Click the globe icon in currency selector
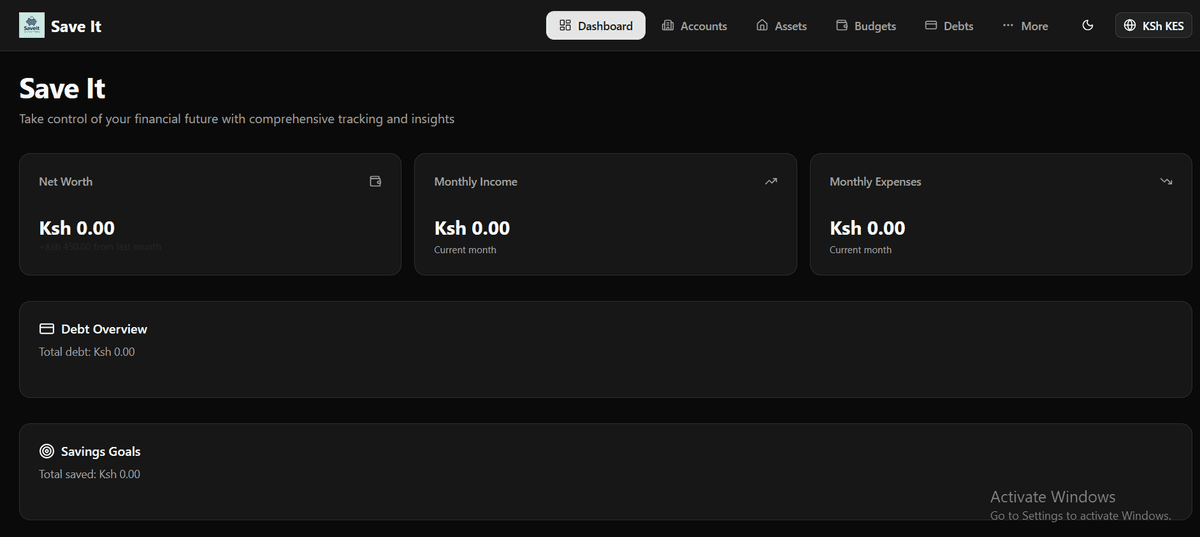 1130,26
